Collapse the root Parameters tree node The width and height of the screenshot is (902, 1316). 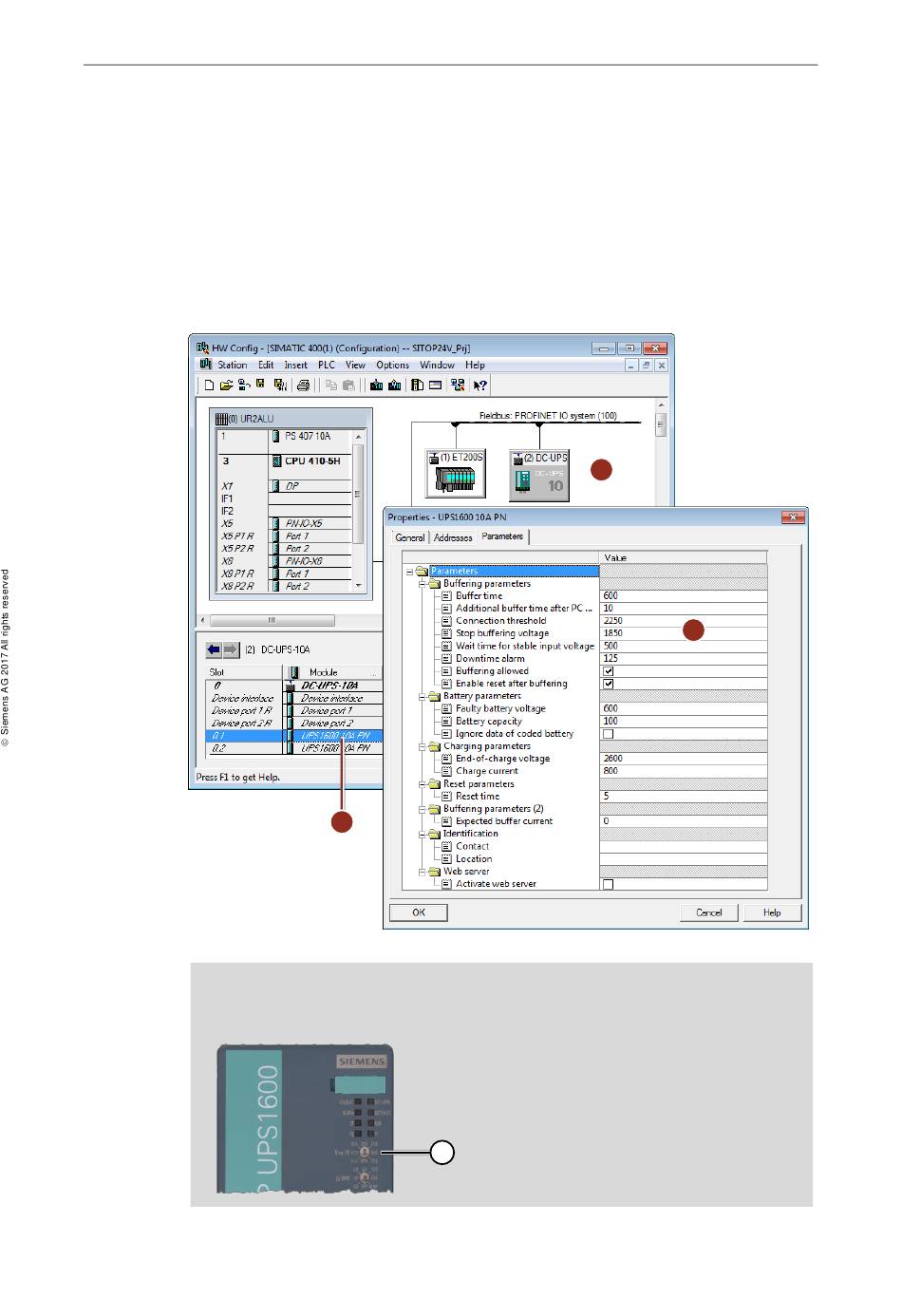point(410,572)
